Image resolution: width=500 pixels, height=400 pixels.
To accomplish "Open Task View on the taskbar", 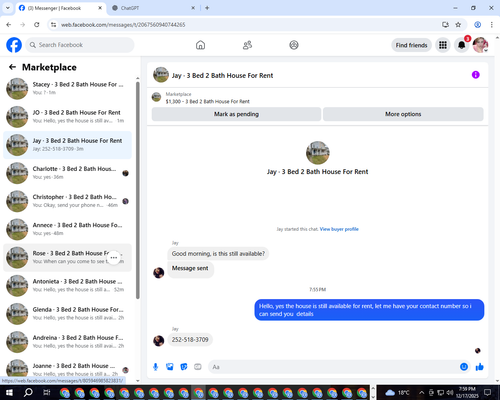I will [46, 393].
